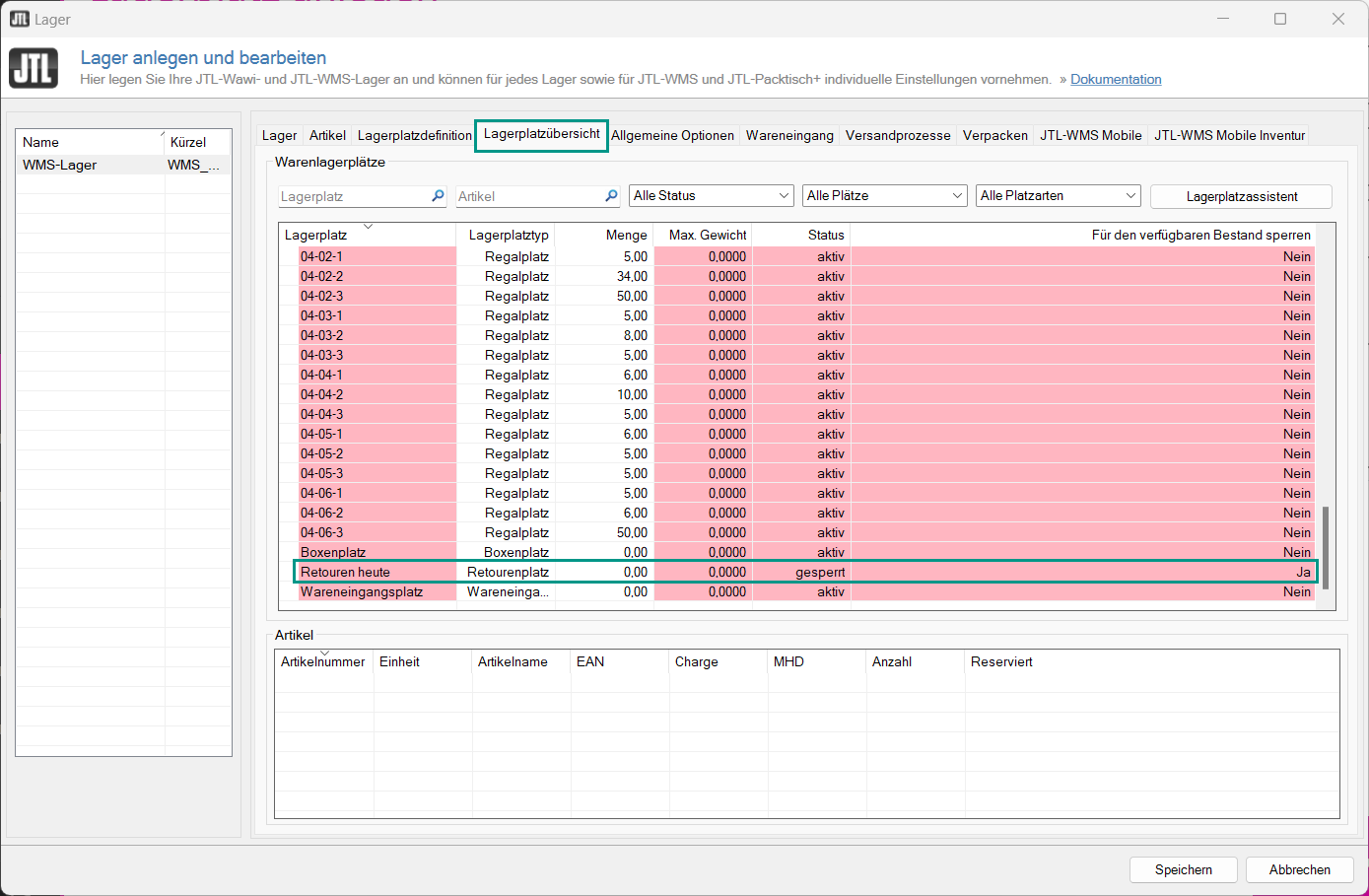Sort by the Lagerplatz column header
The image size is (1369, 896).
click(368, 235)
